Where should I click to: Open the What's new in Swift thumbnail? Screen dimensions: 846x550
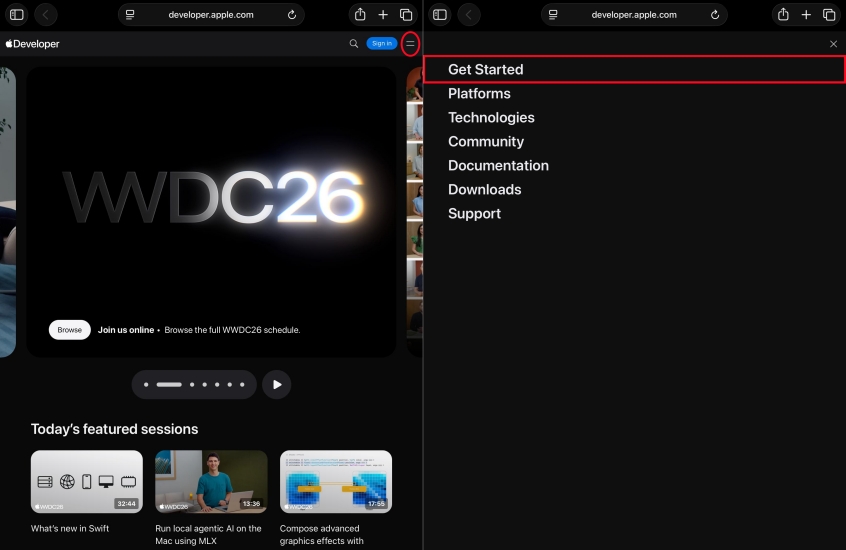pyautogui.click(x=87, y=481)
